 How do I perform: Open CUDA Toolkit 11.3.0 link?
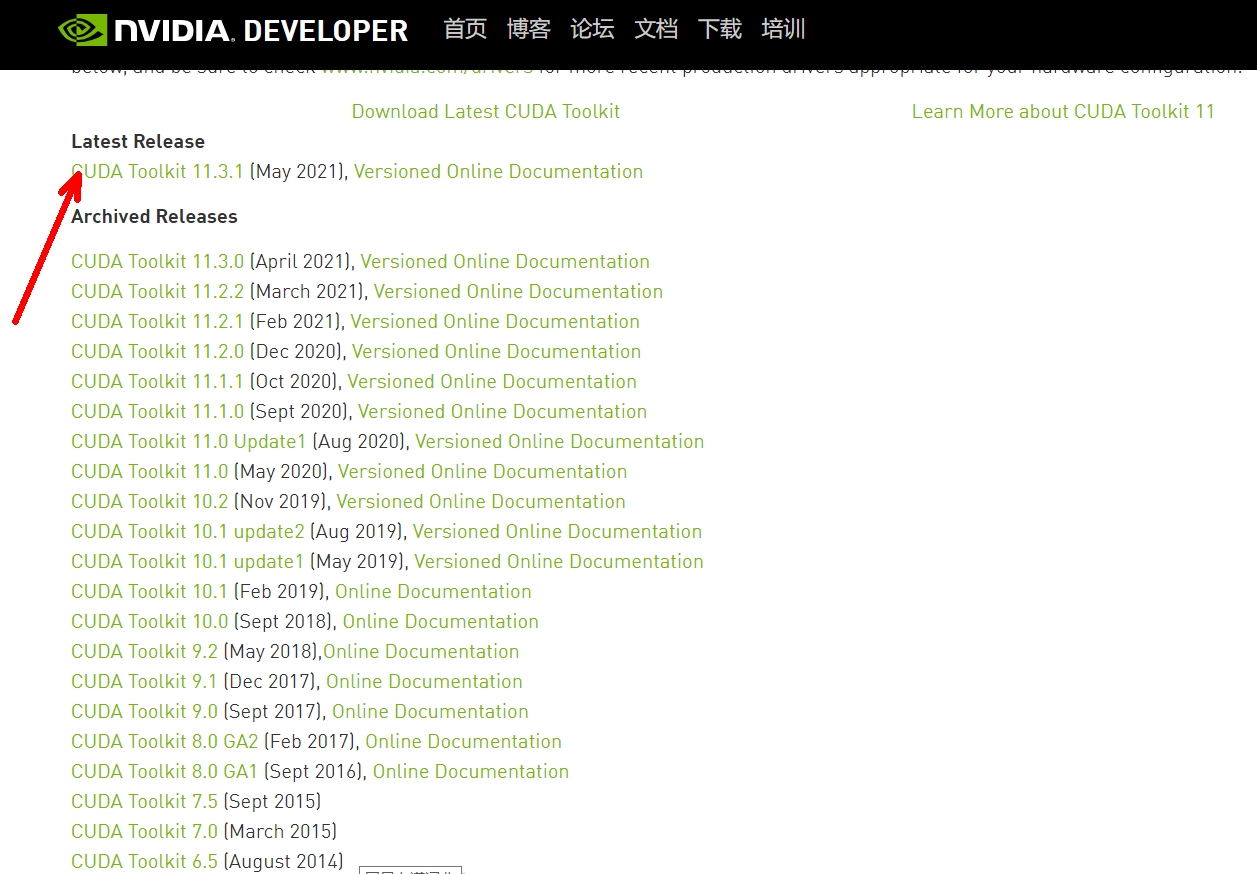[x=157, y=261]
